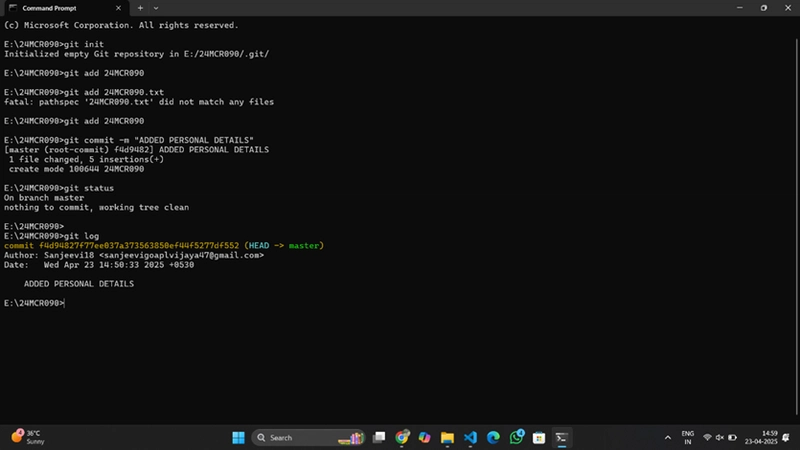Image resolution: width=800 pixels, height=450 pixels.
Task: Click the 'git add 24MCR090.txt' command
Action: [84, 92]
